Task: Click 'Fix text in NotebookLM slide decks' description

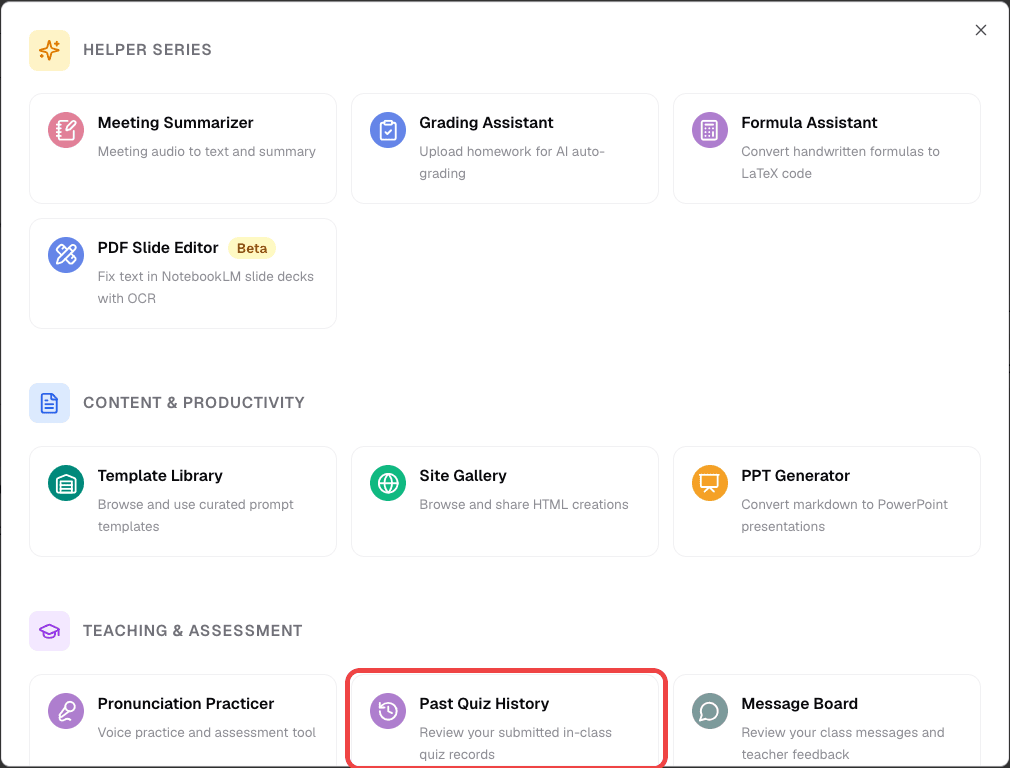Action: (x=205, y=287)
